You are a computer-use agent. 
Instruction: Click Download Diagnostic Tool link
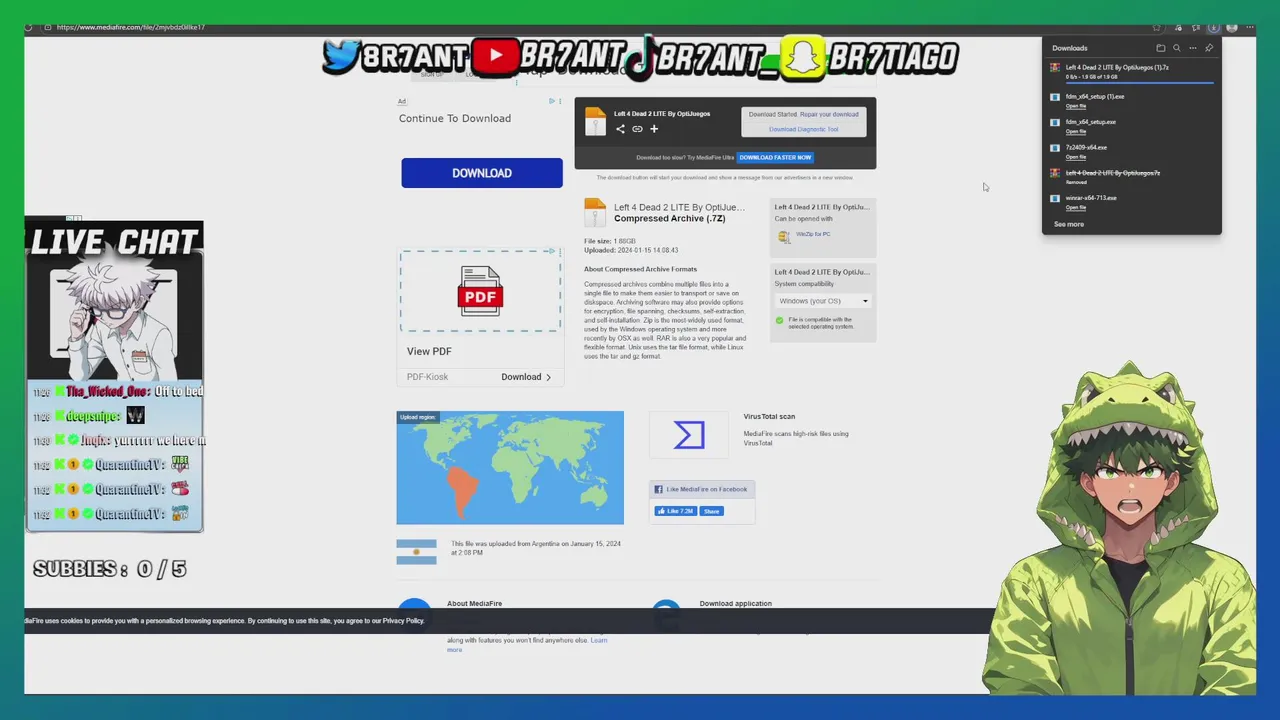(x=803, y=129)
